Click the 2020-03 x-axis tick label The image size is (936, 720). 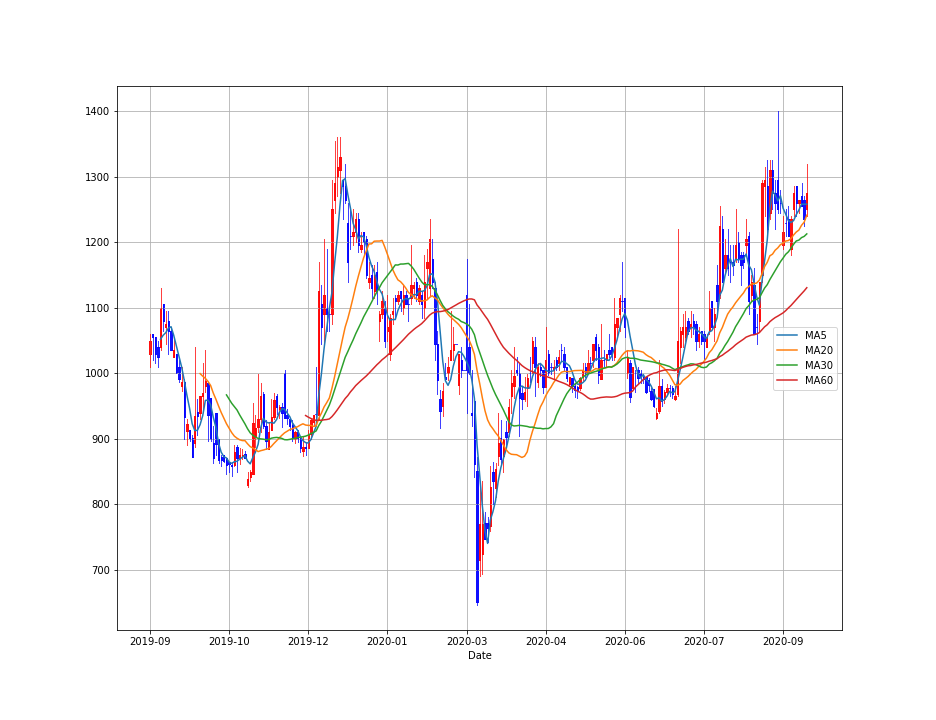(x=467, y=642)
